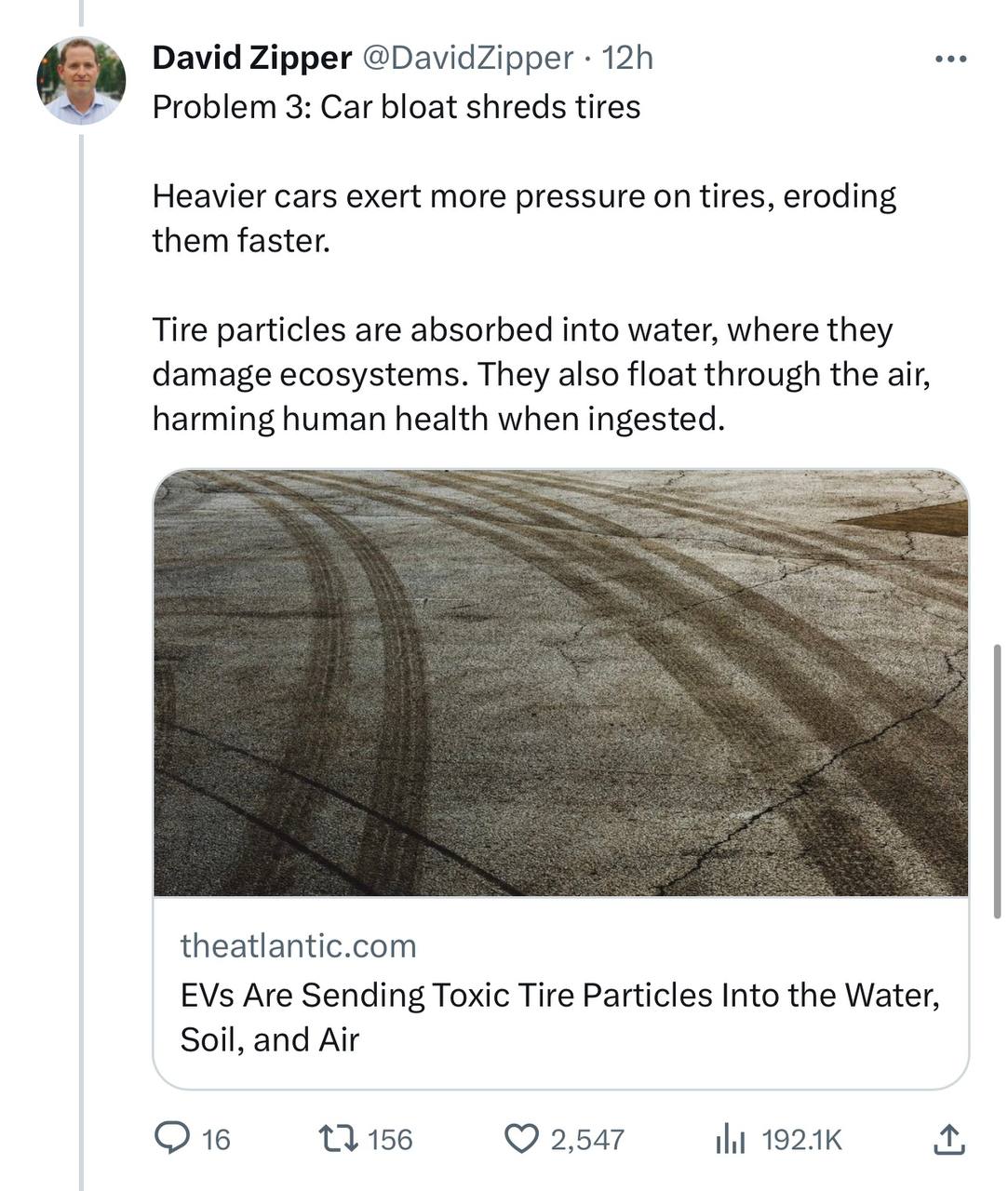
Task: Open the view analytics bar chart icon
Action: [x=731, y=1138]
